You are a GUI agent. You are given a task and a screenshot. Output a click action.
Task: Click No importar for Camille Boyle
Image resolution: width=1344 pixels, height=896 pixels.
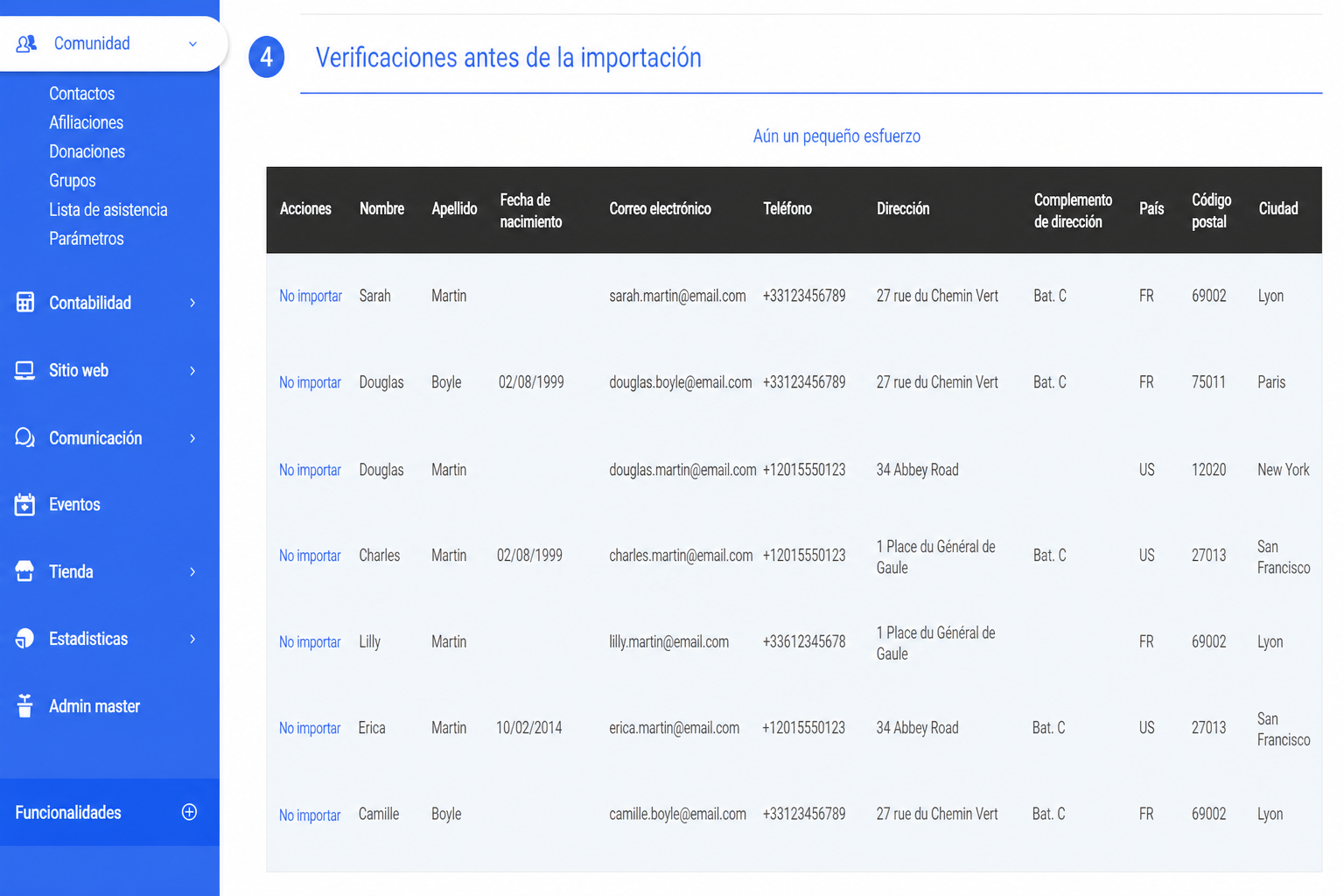click(x=310, y=815)
